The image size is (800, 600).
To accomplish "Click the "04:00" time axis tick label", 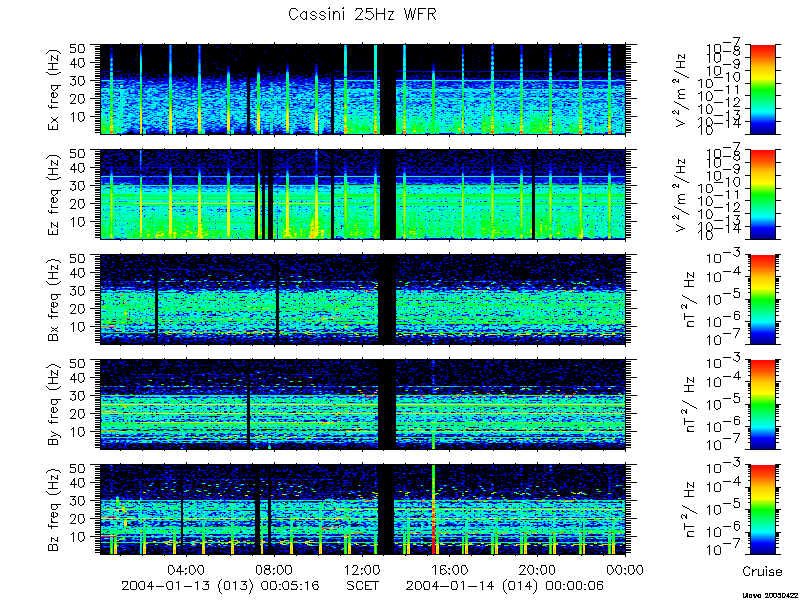I will (x=187, y=569).
